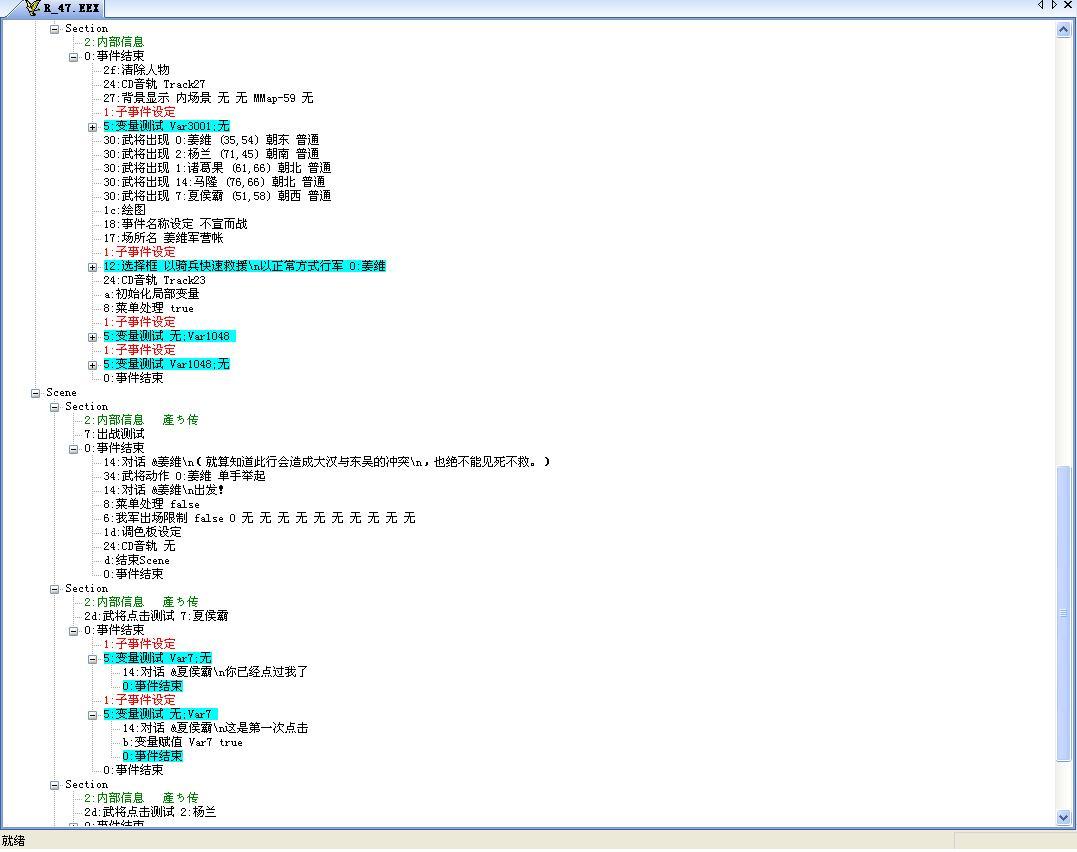Select 1c:绘图 row
Image resolution: width=1077 pixels, height=852 pixels.
click(124, 210)
